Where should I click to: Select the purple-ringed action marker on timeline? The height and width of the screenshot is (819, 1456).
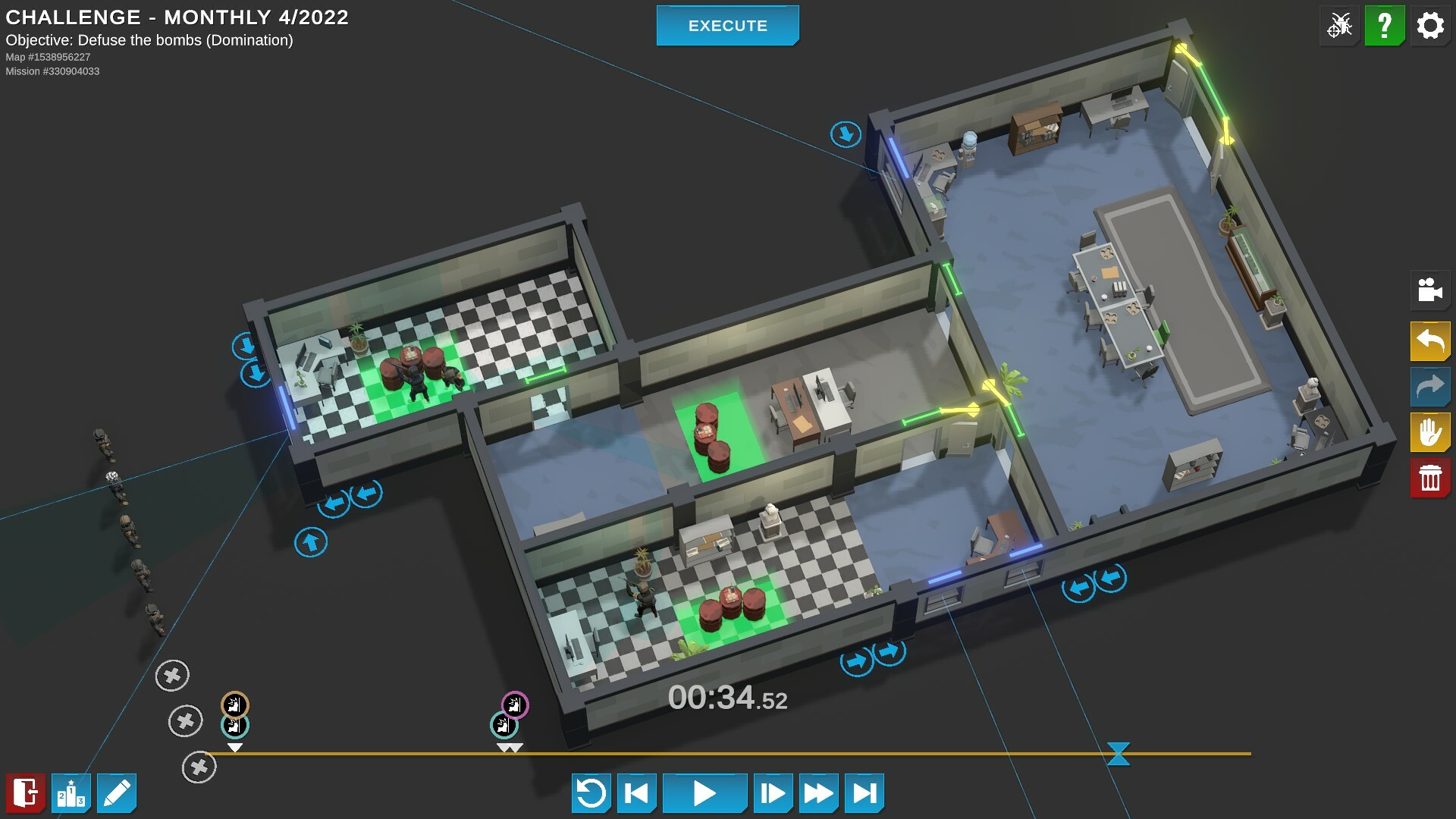pyautogui.click(x=515, y=705)
